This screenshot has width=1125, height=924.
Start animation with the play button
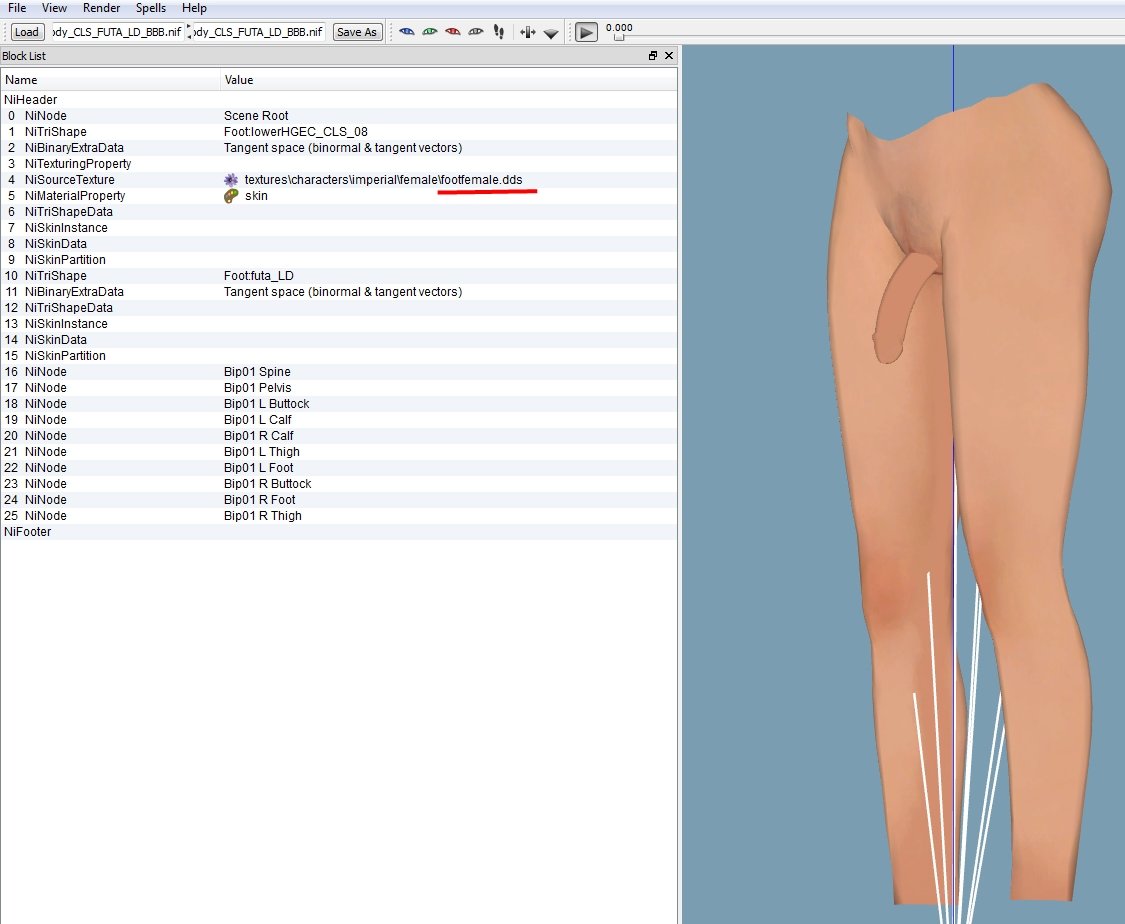click(586, 32)
